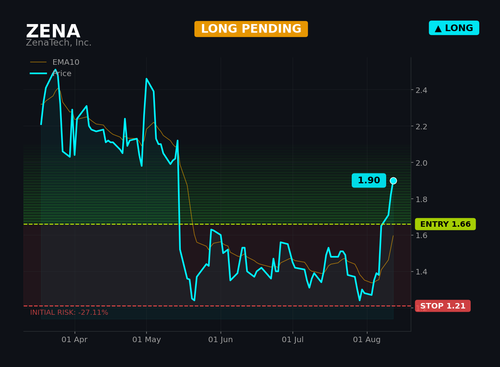Click the 1.90 current price label
The height and width of the screenshot is (367, 500).
click(x=369, y=180)
